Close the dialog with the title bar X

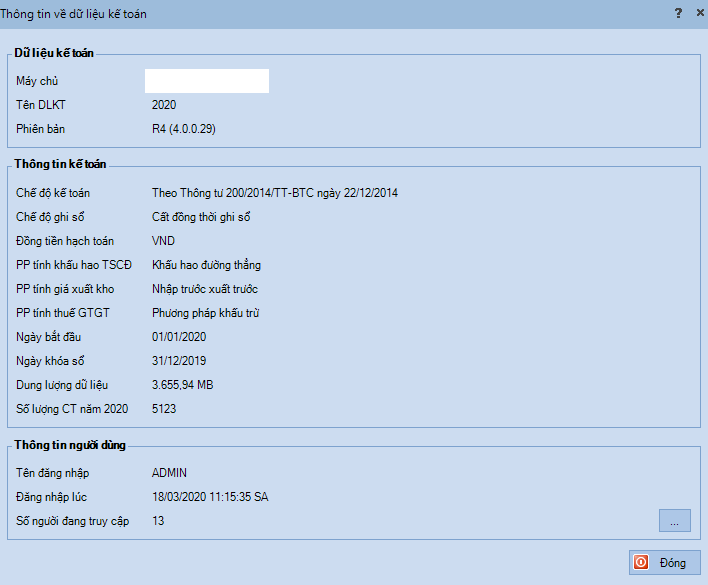(699, 13)
